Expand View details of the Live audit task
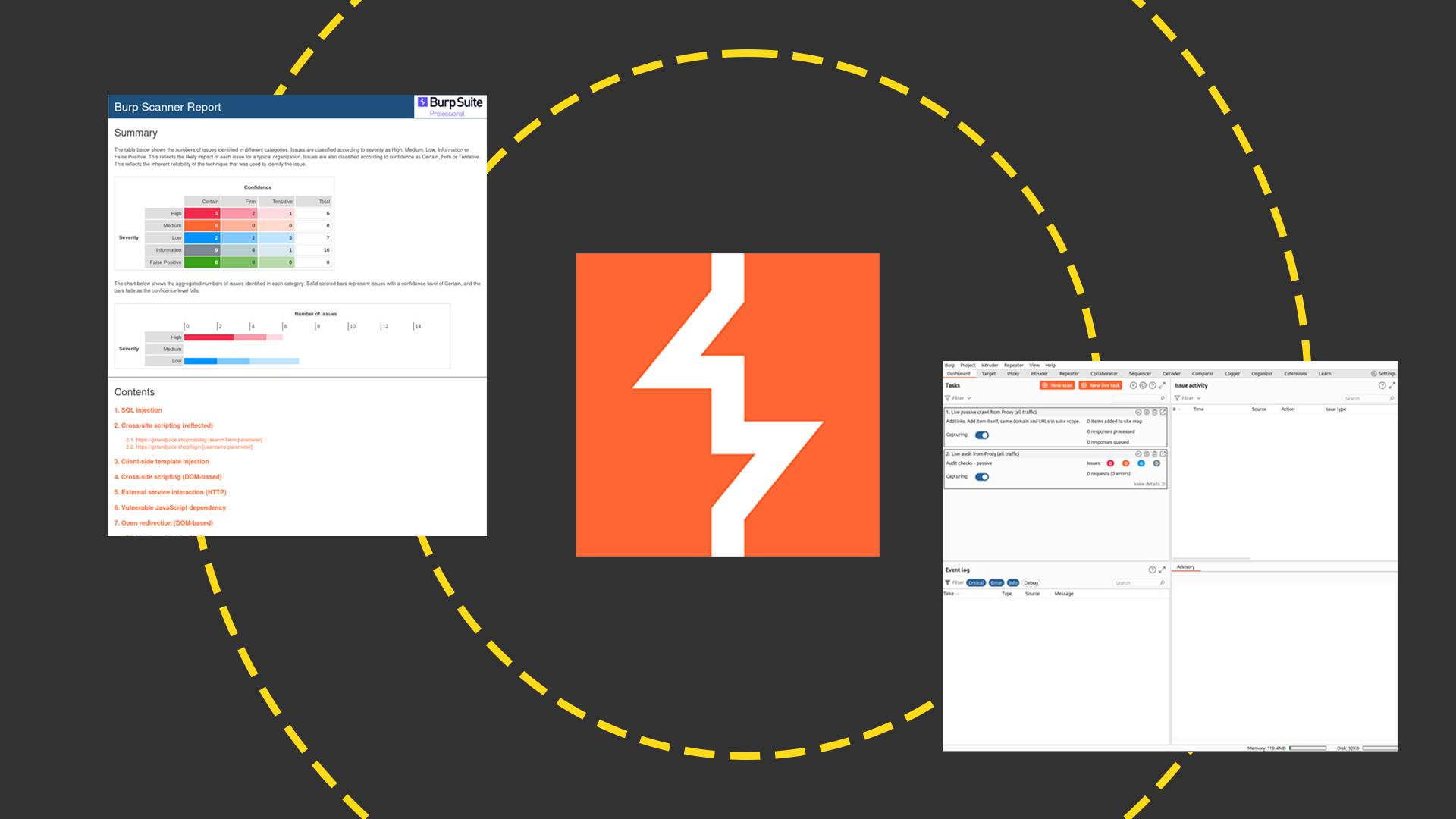Screen dimensions: 1456x819 point(1150,484)
